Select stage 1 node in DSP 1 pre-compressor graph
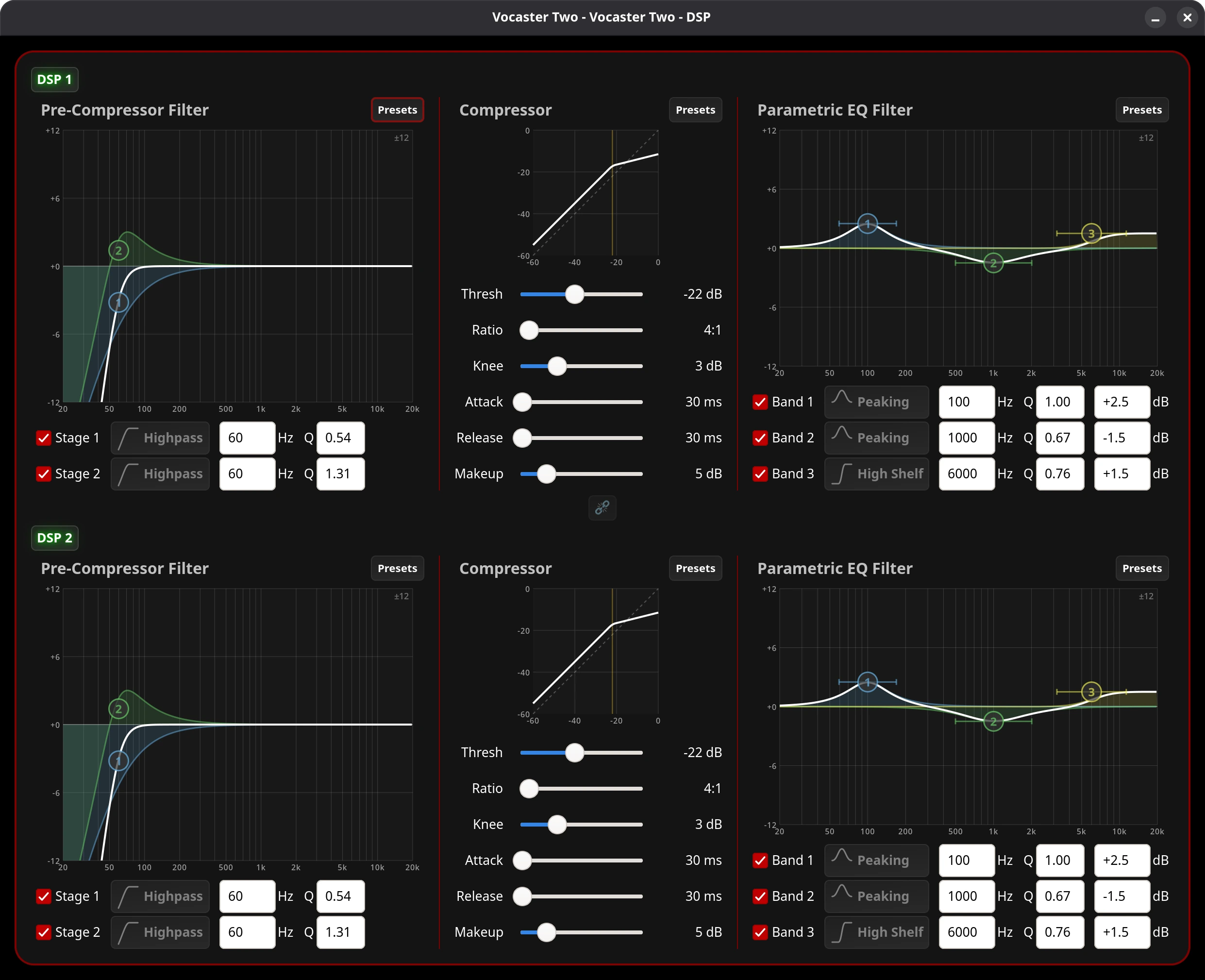Viewport: 1205px width, 980px height. (118, 303)
